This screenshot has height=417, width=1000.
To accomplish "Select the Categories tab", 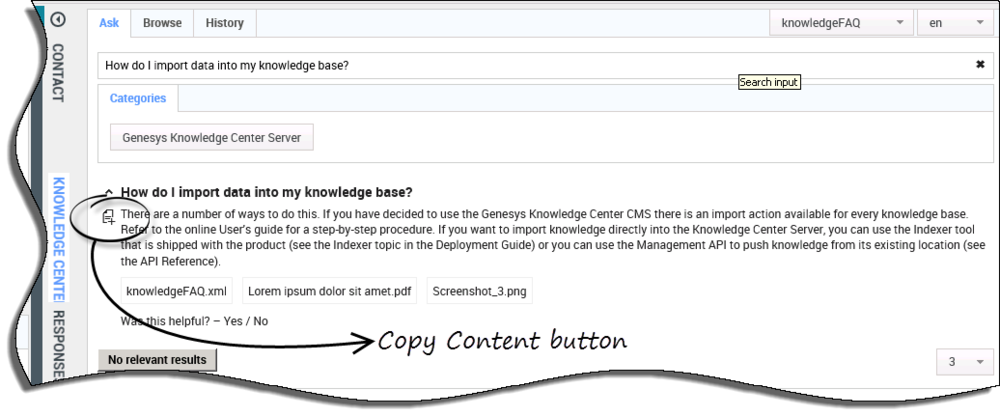I will tap(138, 98).
